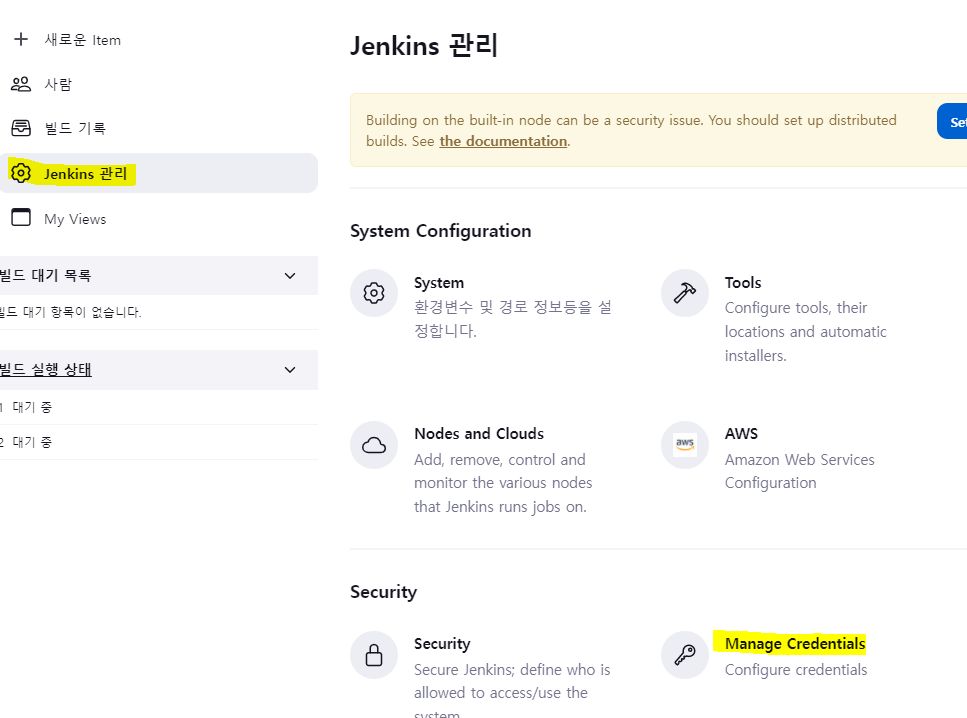Open the Tools configuration link

(x=743, y=283)
